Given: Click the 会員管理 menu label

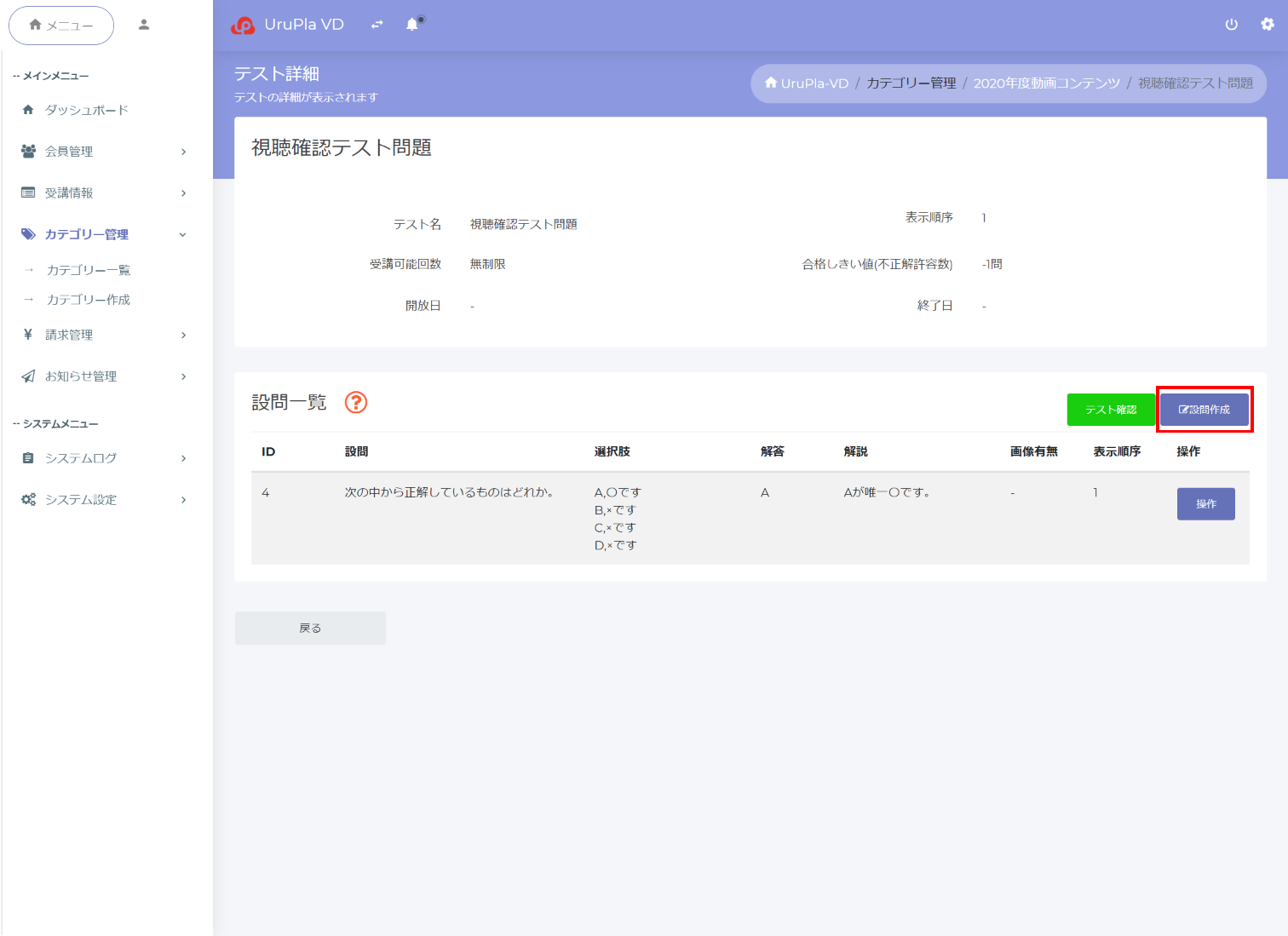Looking at the screenshot, I should [x=69, y=152].
